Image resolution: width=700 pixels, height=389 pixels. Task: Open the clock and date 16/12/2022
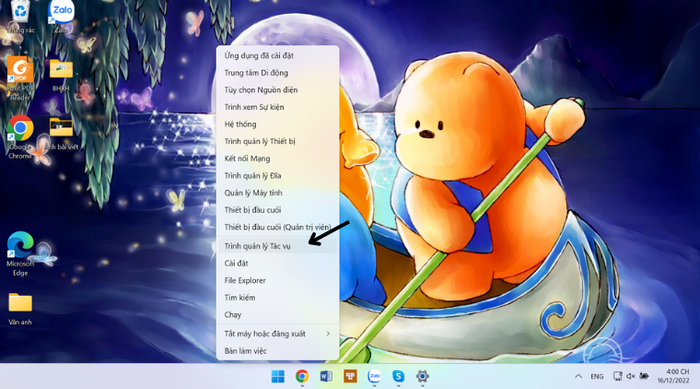[x=673, y=376]
